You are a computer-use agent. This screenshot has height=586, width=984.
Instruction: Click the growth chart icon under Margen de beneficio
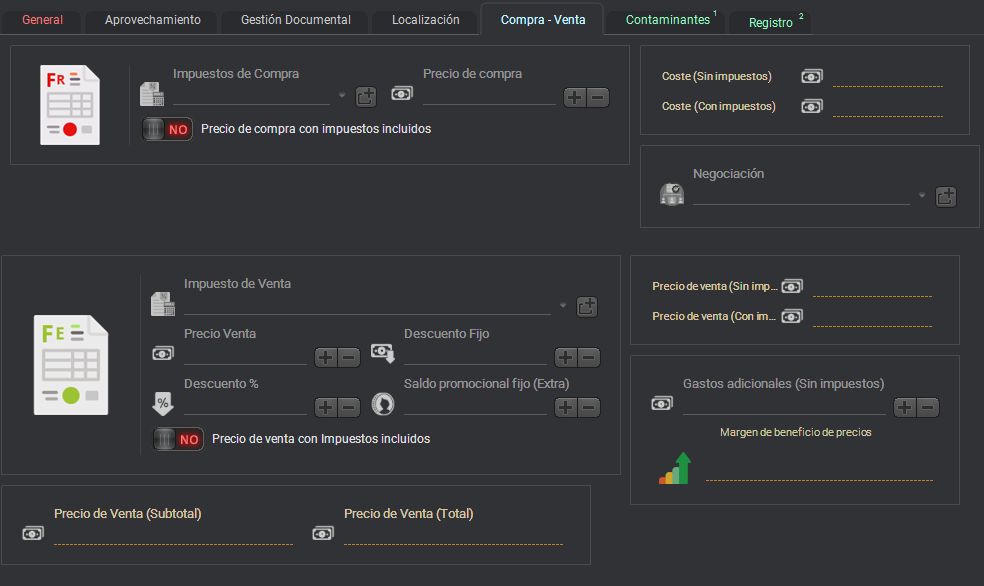(x=673, y=466)
